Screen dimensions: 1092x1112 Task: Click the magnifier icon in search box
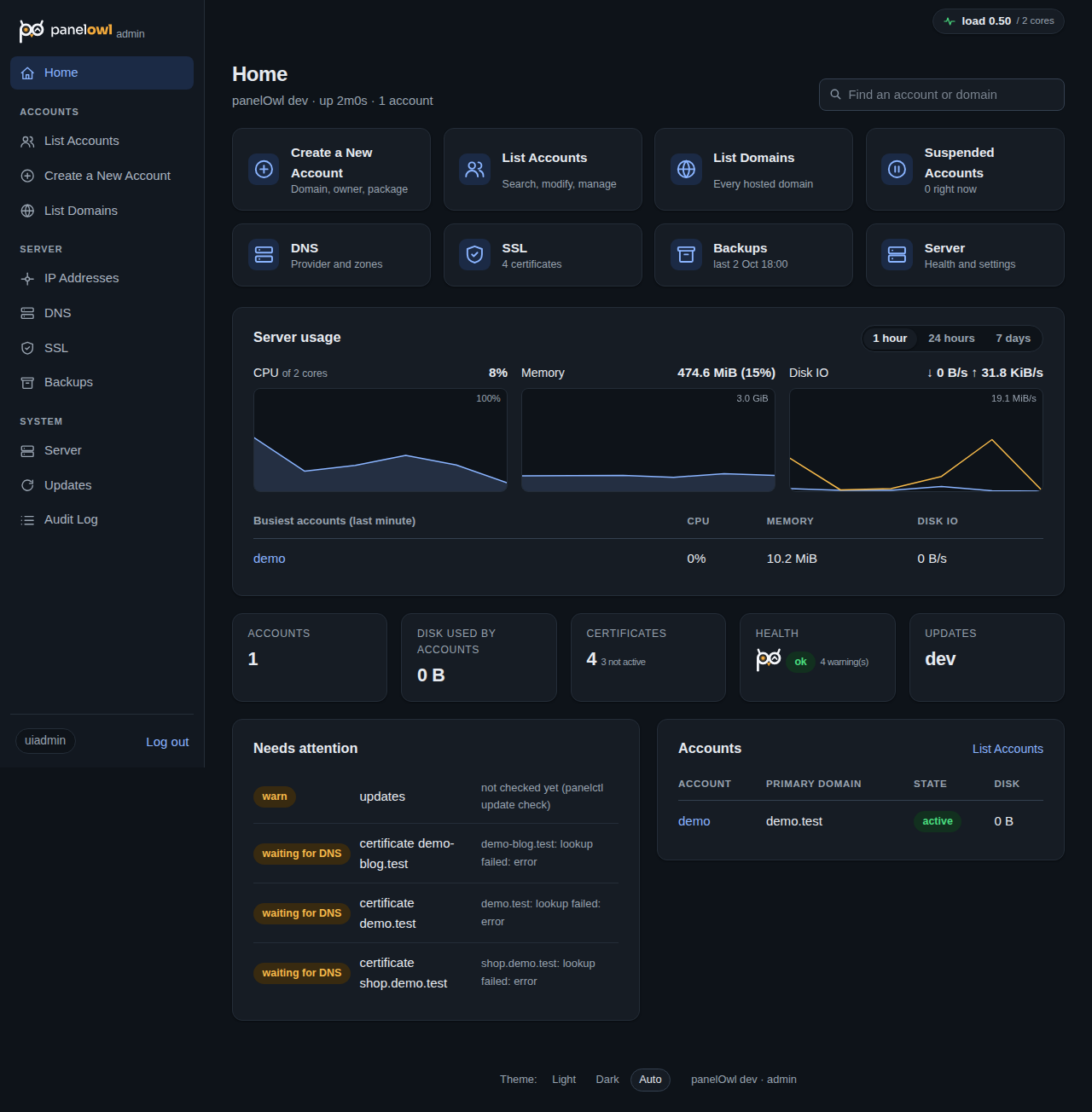836,95
